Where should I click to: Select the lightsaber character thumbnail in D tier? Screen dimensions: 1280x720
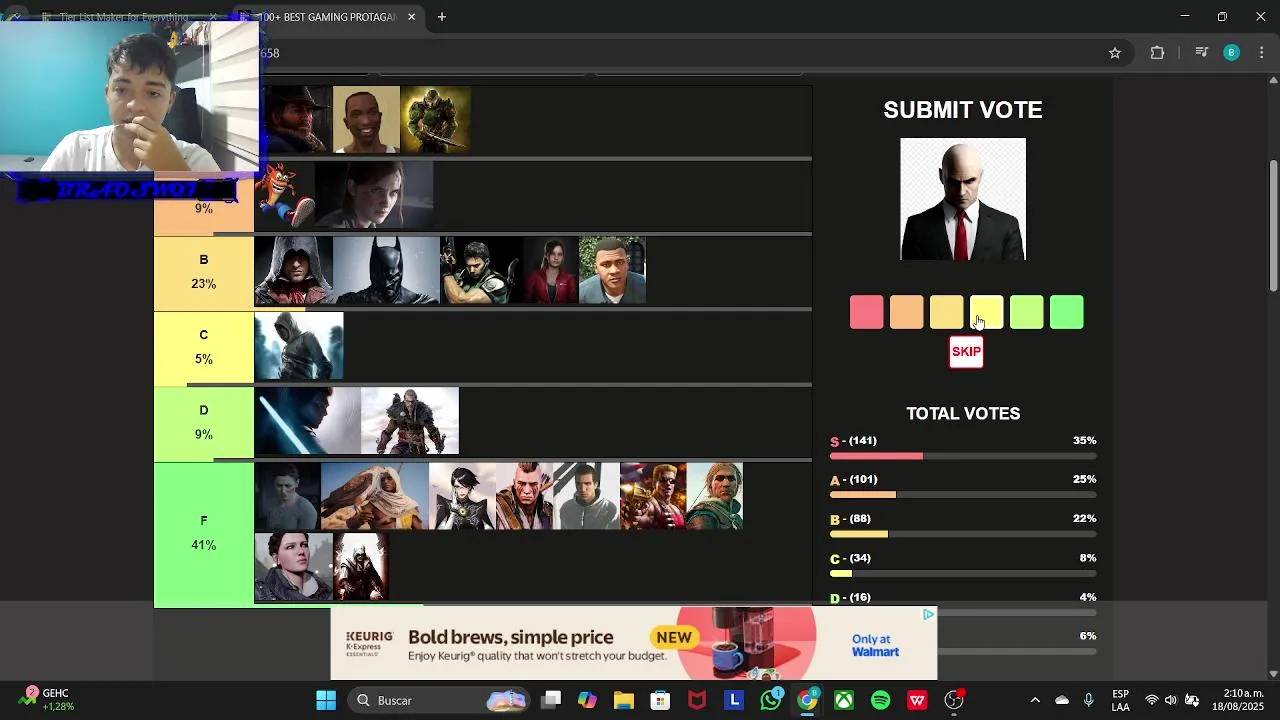(x=308, y=421)
